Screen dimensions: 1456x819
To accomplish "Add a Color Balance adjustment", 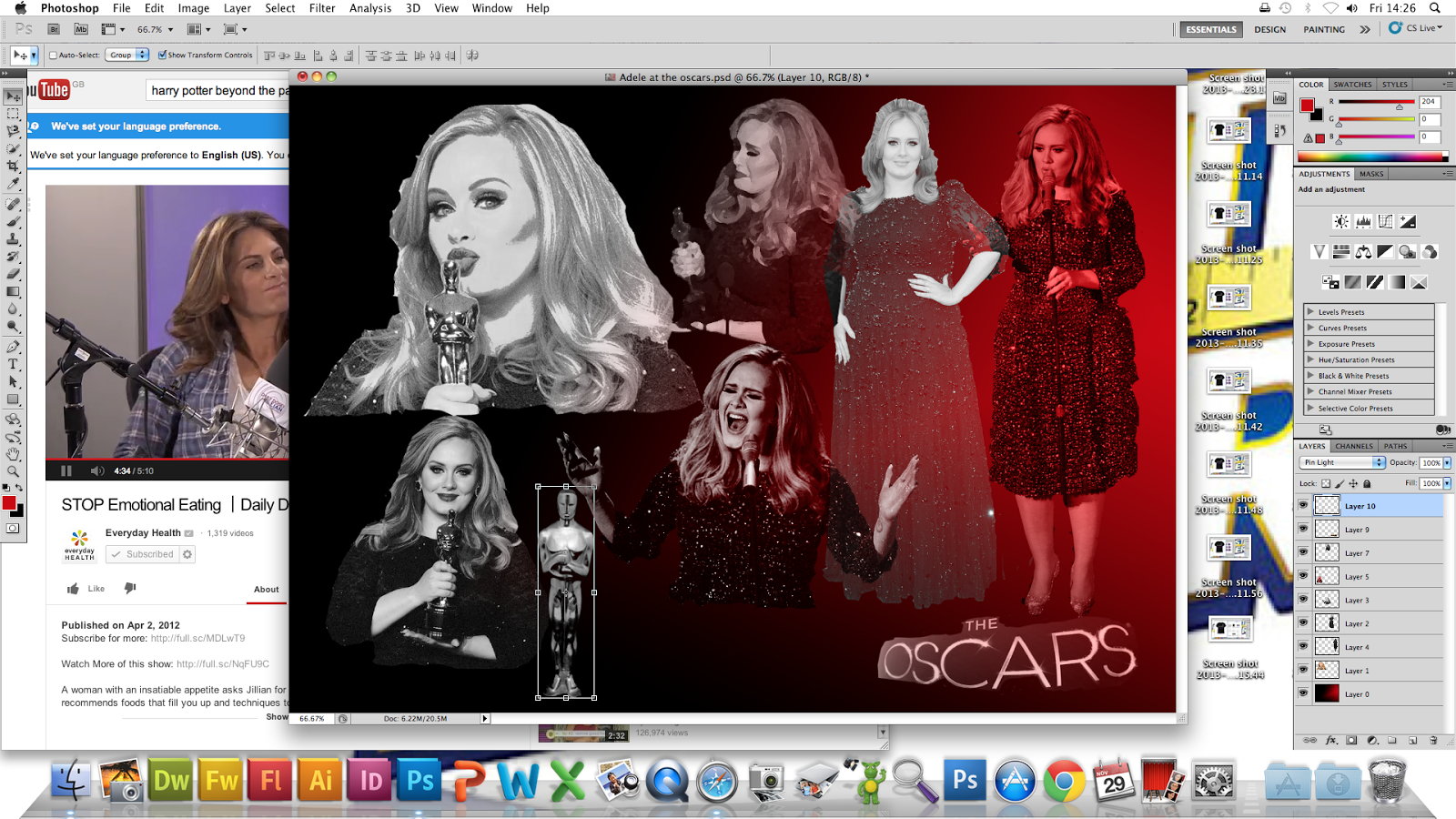I will tap(1363, 251).
